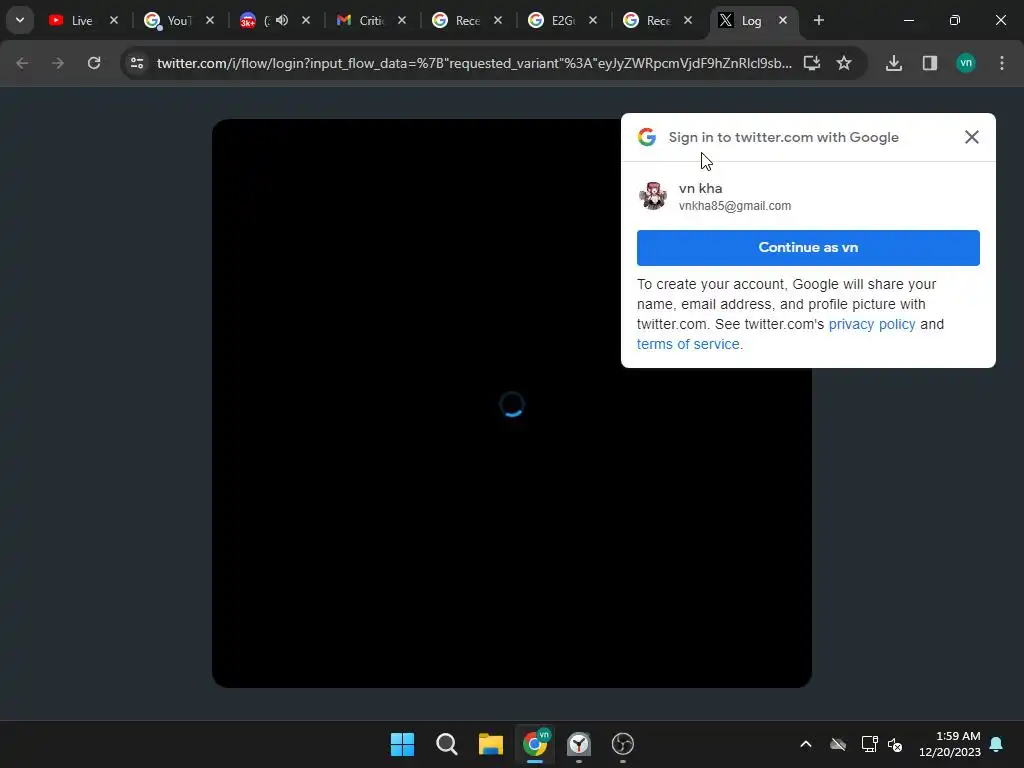1024x768 pixels.
Task: Click the Chrome taskbar icon
Action: (x=535, y=744)
